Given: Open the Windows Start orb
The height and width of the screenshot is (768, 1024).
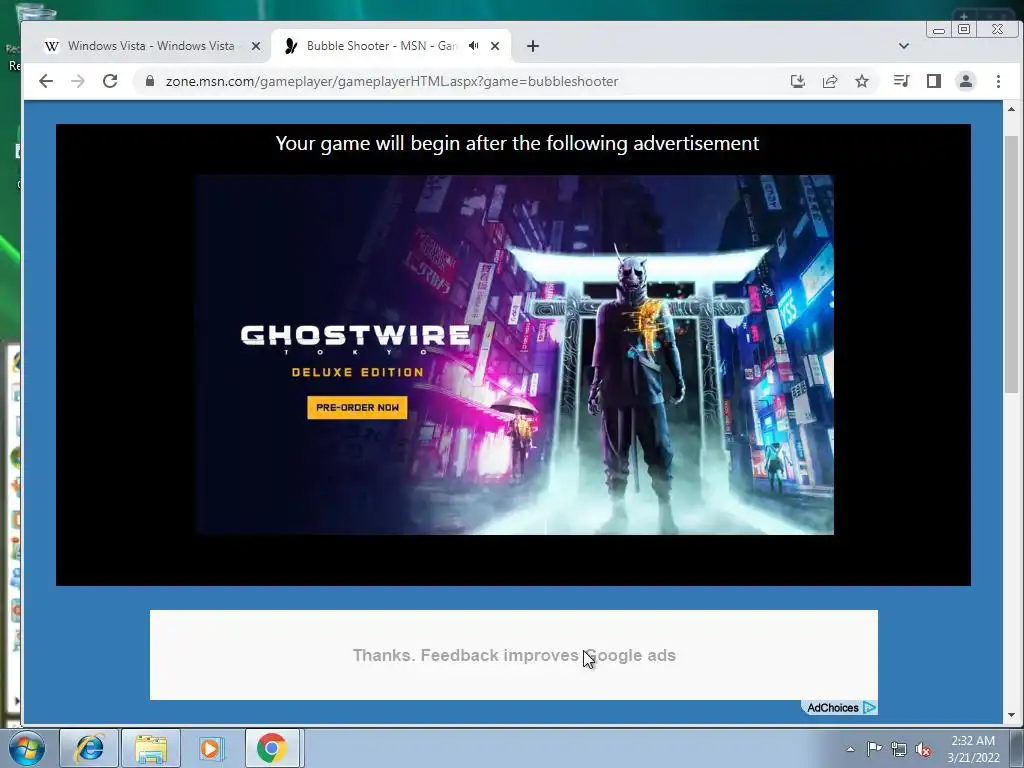Looking at the screenshot, I should tap(26, 748).
